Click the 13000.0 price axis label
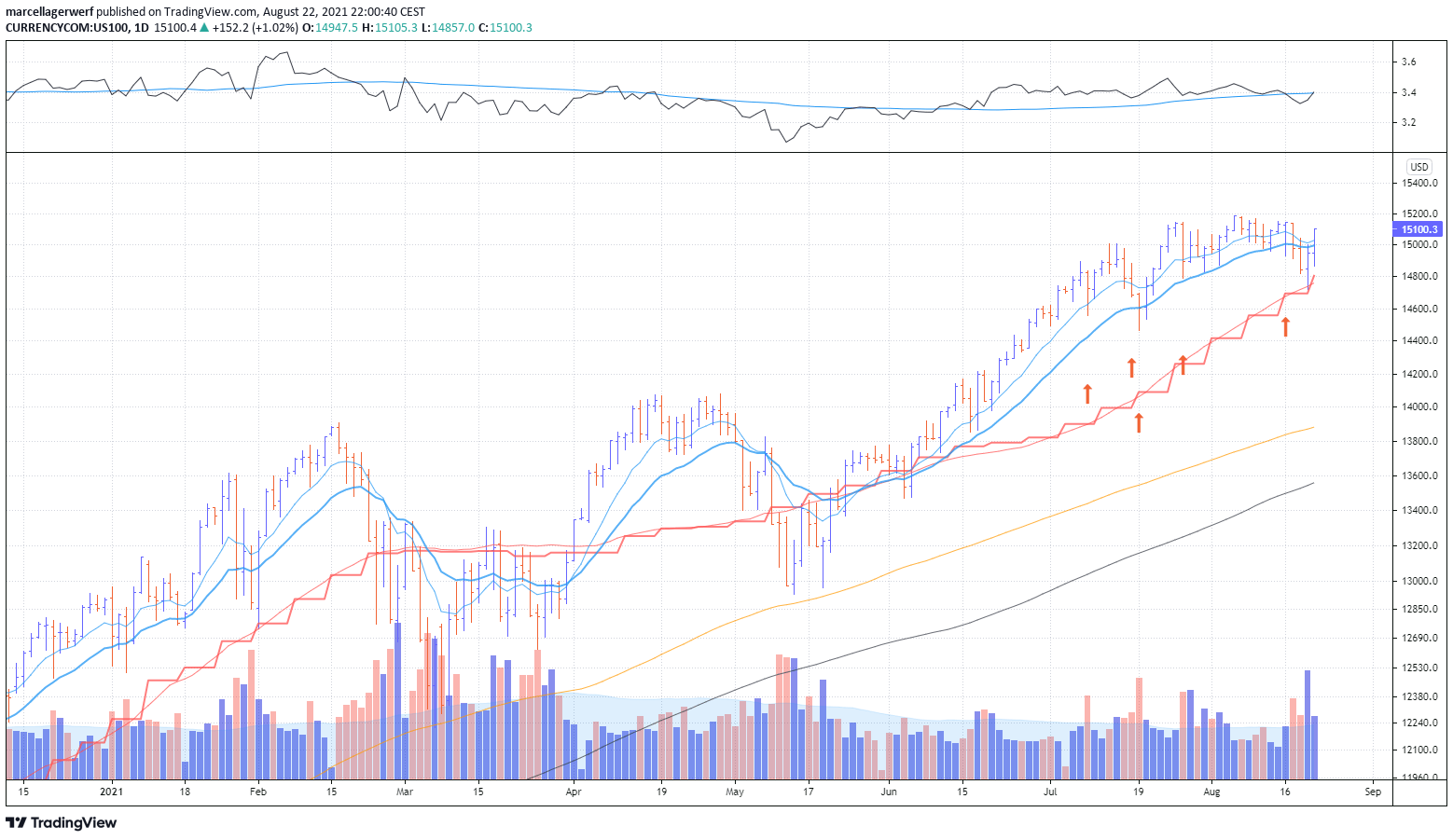This screenshot has height=840, width=1453. 1418,581
